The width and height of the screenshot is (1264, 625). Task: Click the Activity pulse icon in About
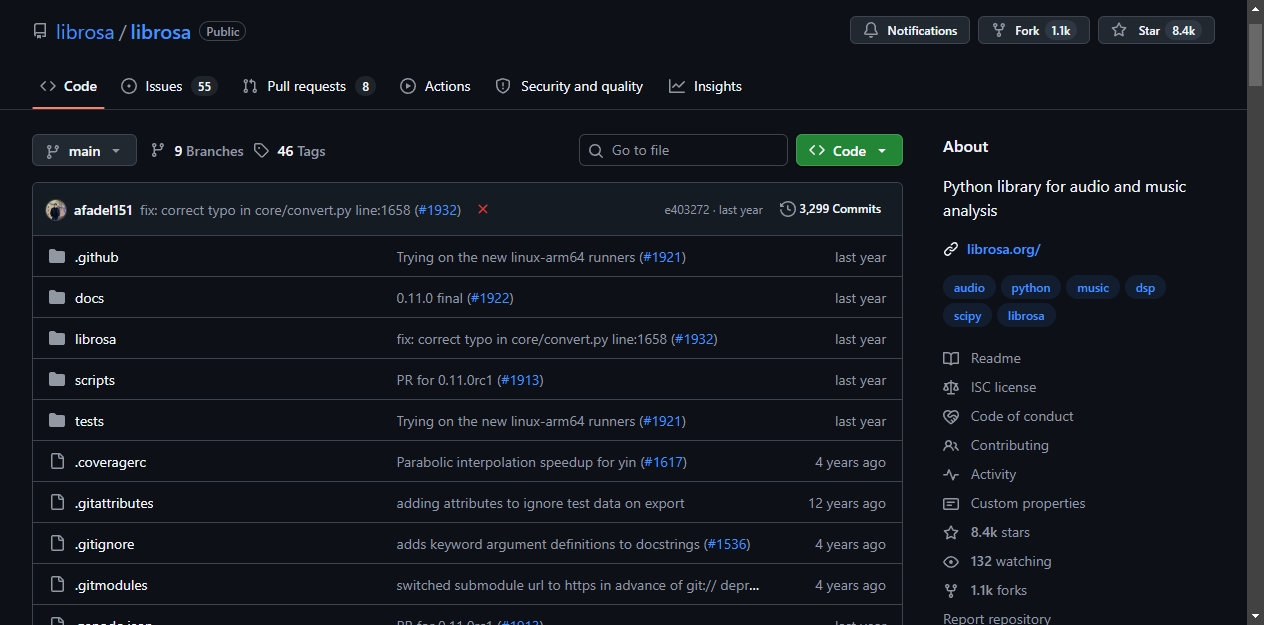click(951, 474)
